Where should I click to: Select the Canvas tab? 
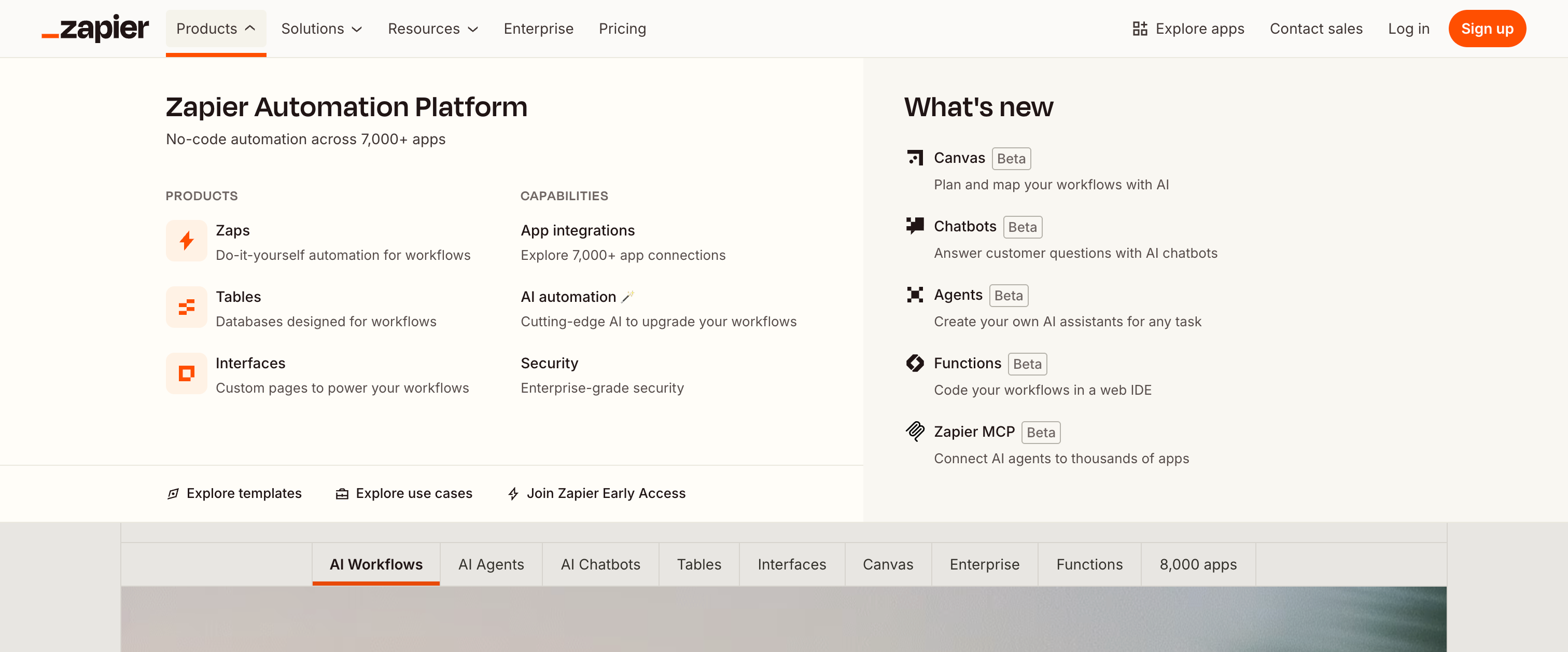point(888,564)
